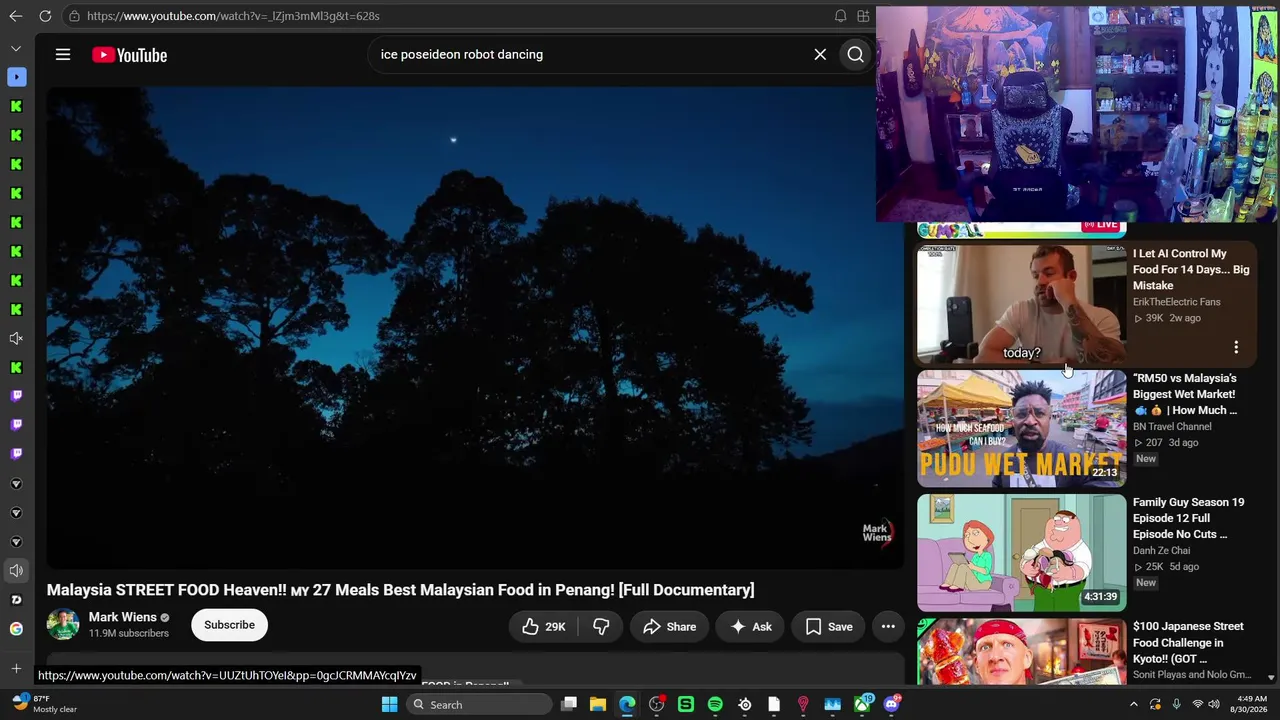This screenshot has width=1280, height=720.
Task: Open the 'Family Guy Season 19 Episode 12' title
Action: pos(1188,518)
